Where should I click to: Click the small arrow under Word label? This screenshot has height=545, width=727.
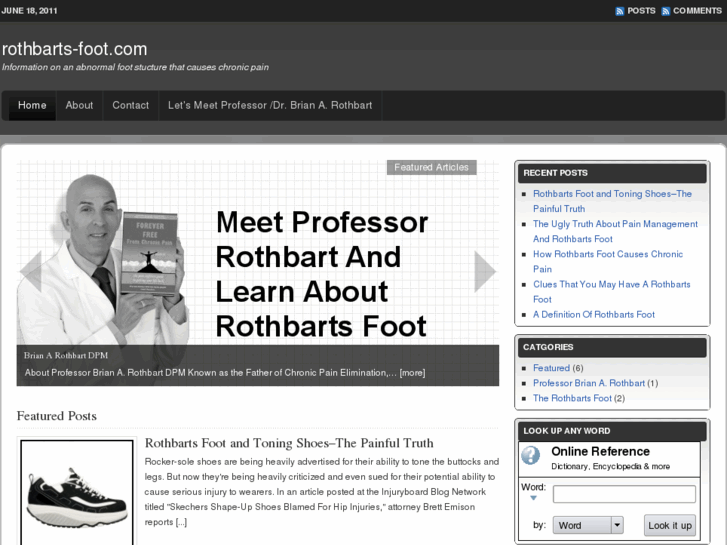coord(533,498)
